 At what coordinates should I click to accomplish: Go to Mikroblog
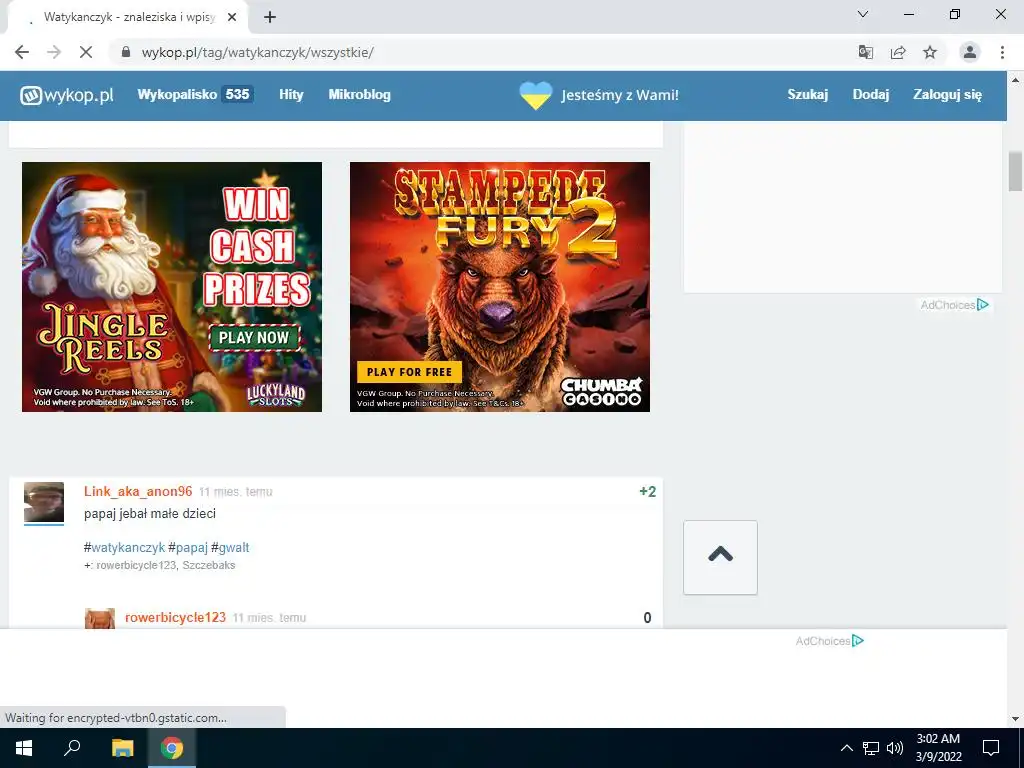tap(359, 95)
